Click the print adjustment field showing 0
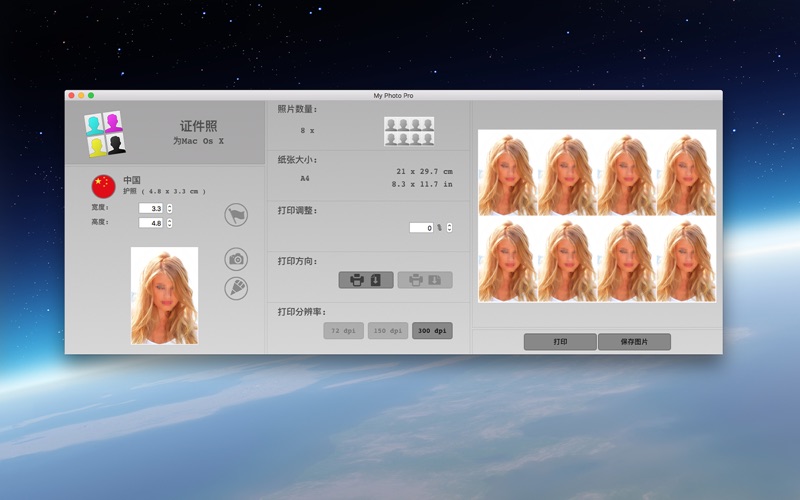800x500 pixels. (x=421, y=228)
